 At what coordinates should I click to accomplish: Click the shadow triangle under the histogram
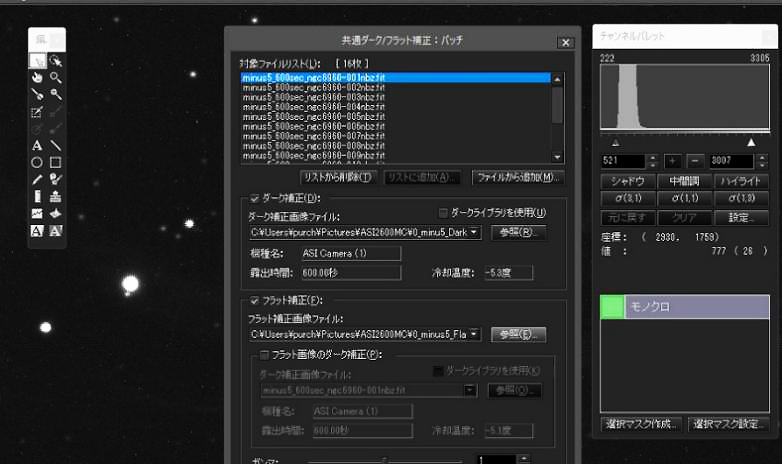[x=615, y=143]
